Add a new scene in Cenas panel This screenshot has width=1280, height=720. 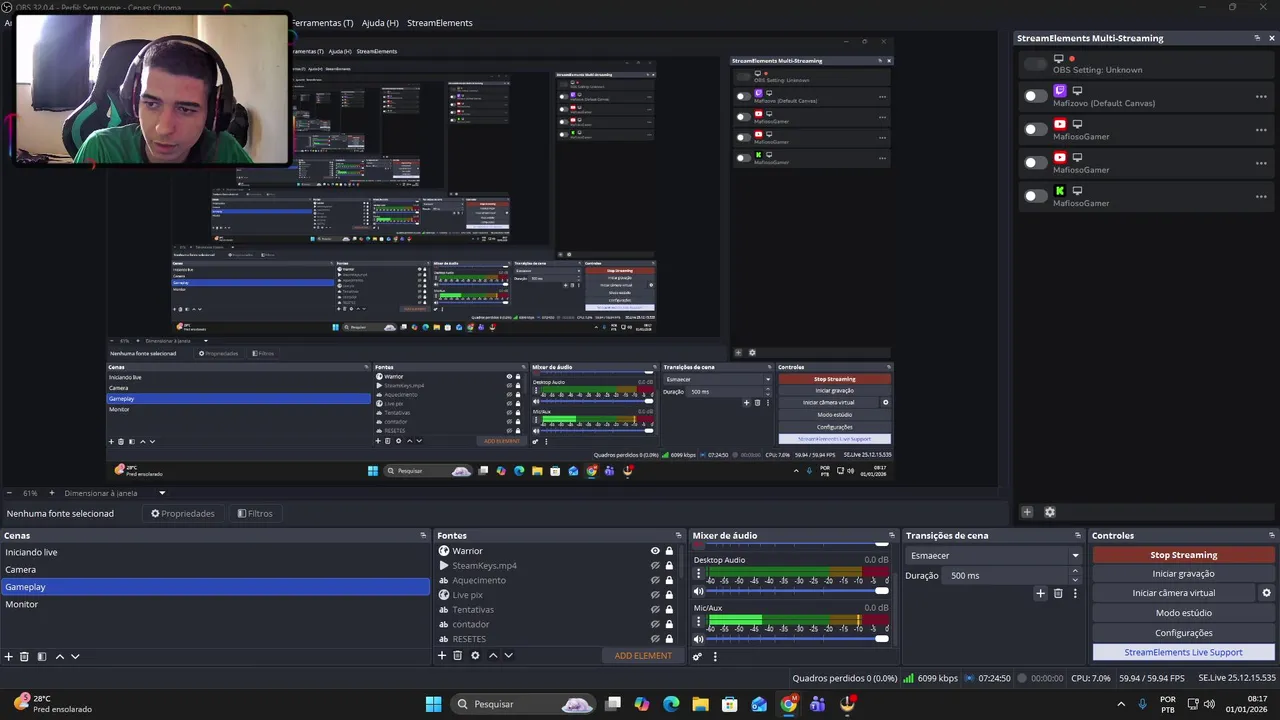pyautogui.click(x=9, y=656)
